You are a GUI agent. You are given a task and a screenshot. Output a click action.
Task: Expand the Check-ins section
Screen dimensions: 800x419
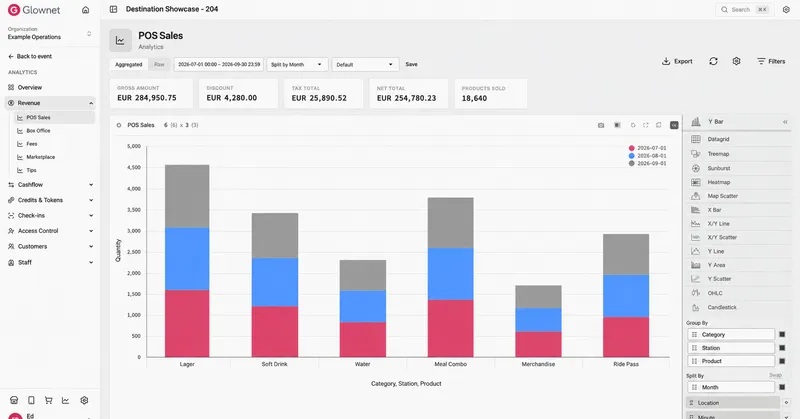click(49, 215)
